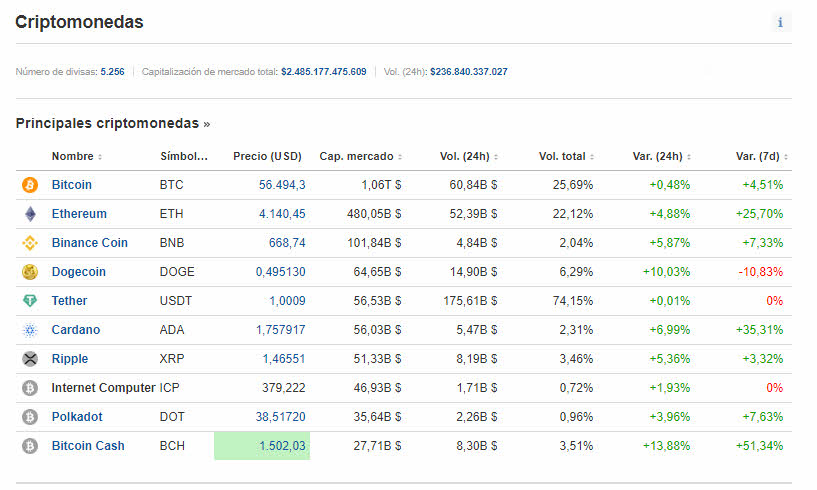
Task: Sort table by Nombre column
Action: [x=76, y=156]
